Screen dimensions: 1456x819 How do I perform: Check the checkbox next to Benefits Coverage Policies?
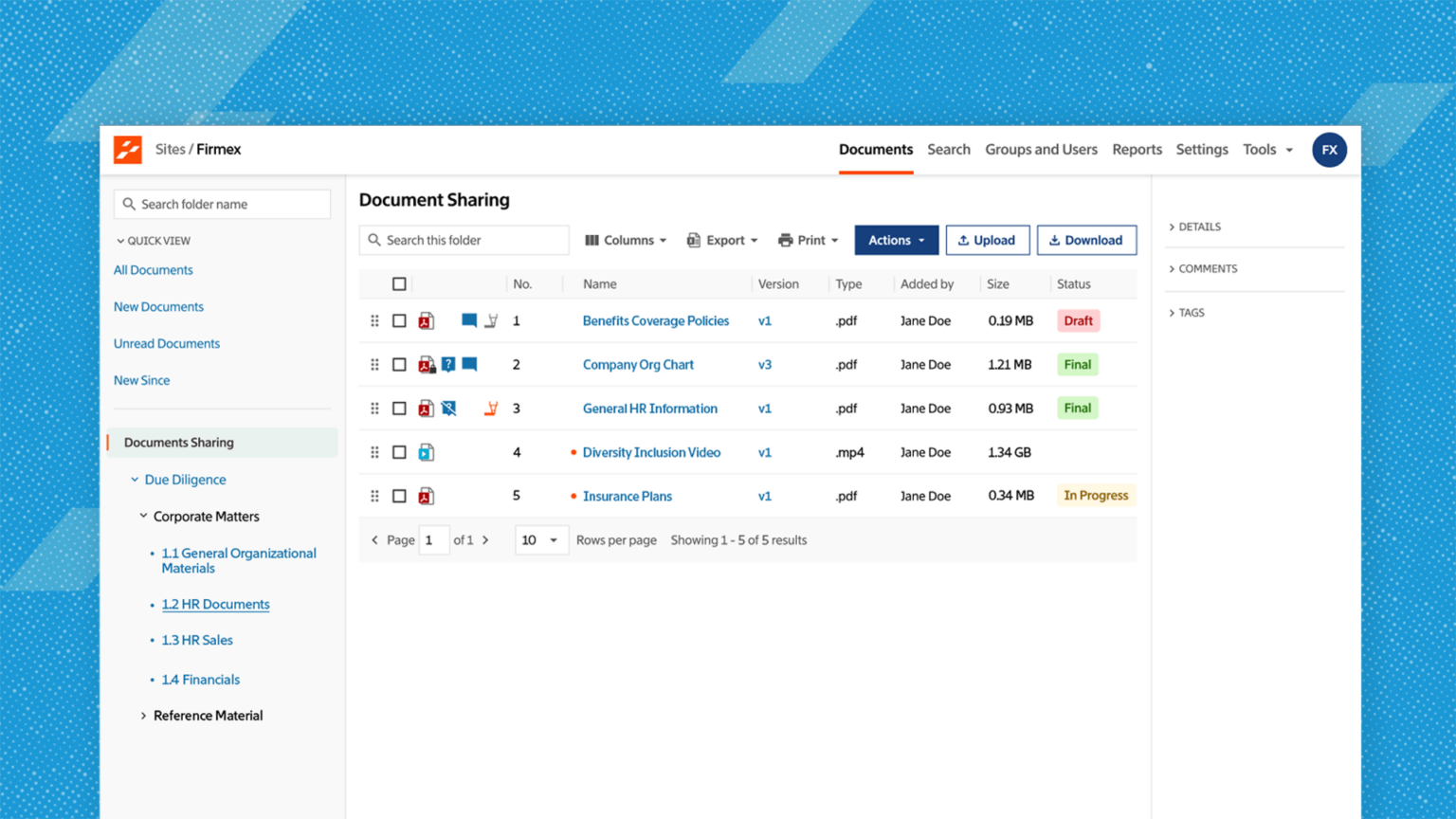click(399, 320)
